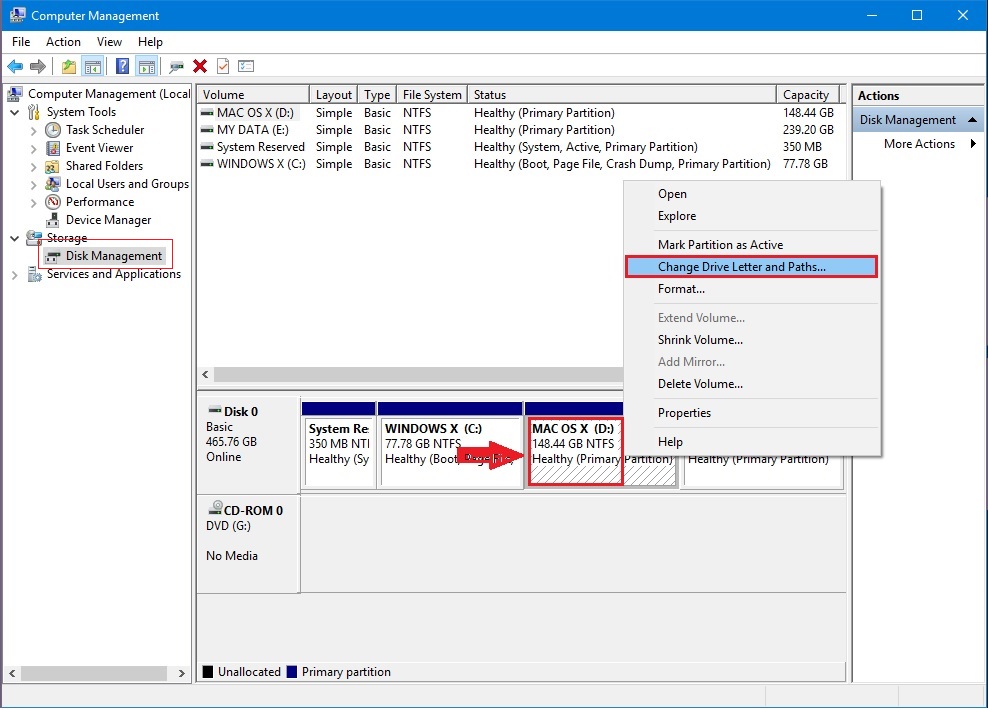Click the red X Delete toolbar icon
Screen dimensions: 988x710
[x=200, y=67]
